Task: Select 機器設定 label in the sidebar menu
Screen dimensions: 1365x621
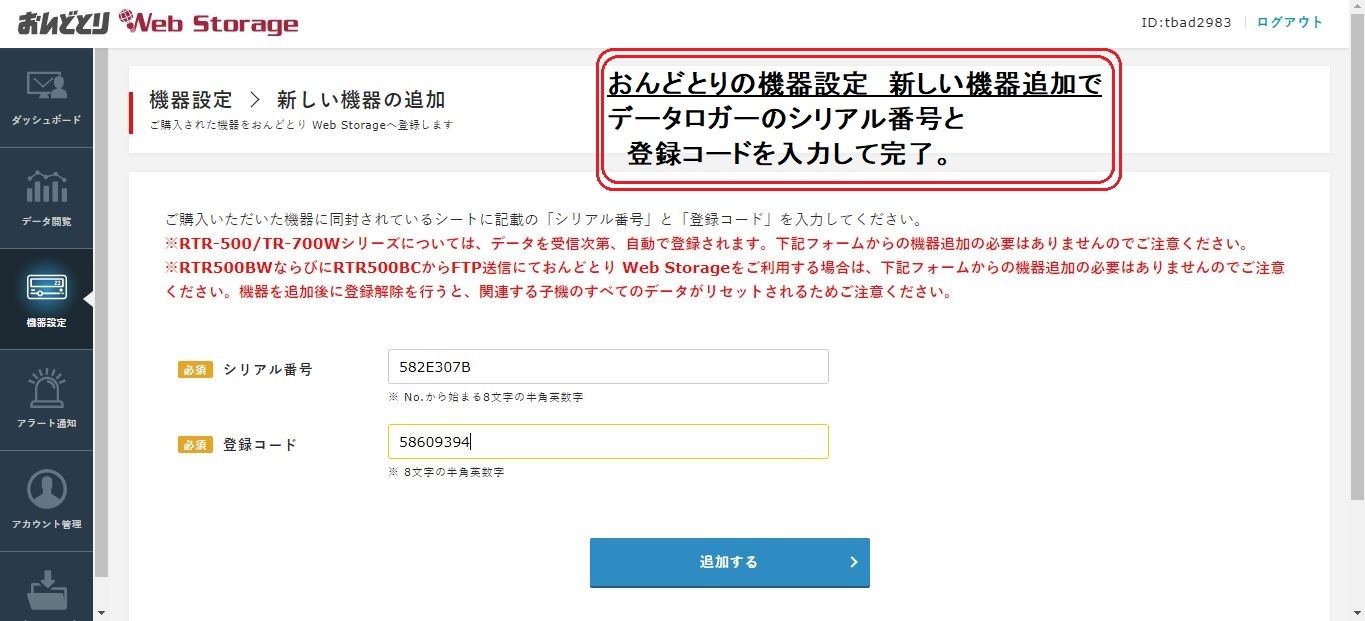Action: point(46,322)
